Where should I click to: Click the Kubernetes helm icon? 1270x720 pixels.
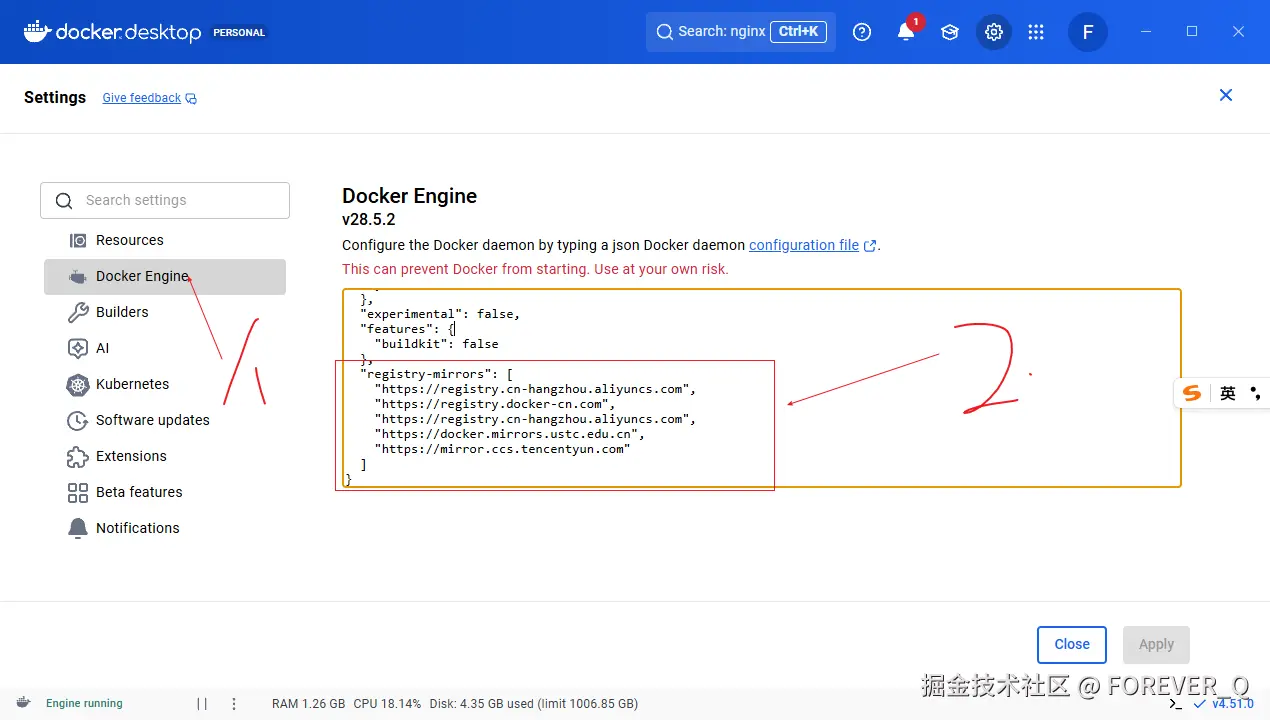(78, 384)
